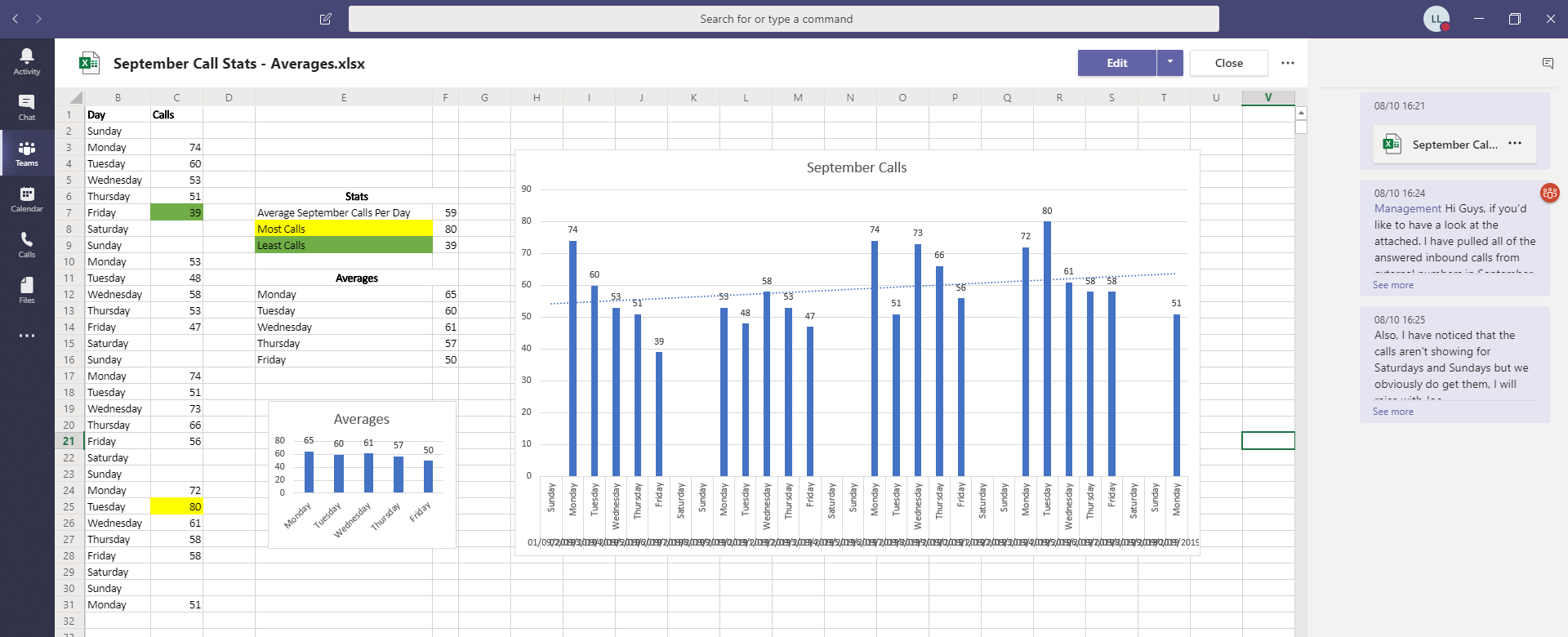Screen dimensions: 1568x637
Task: Open the Calls phone icon
Action: tap(27, 244)
